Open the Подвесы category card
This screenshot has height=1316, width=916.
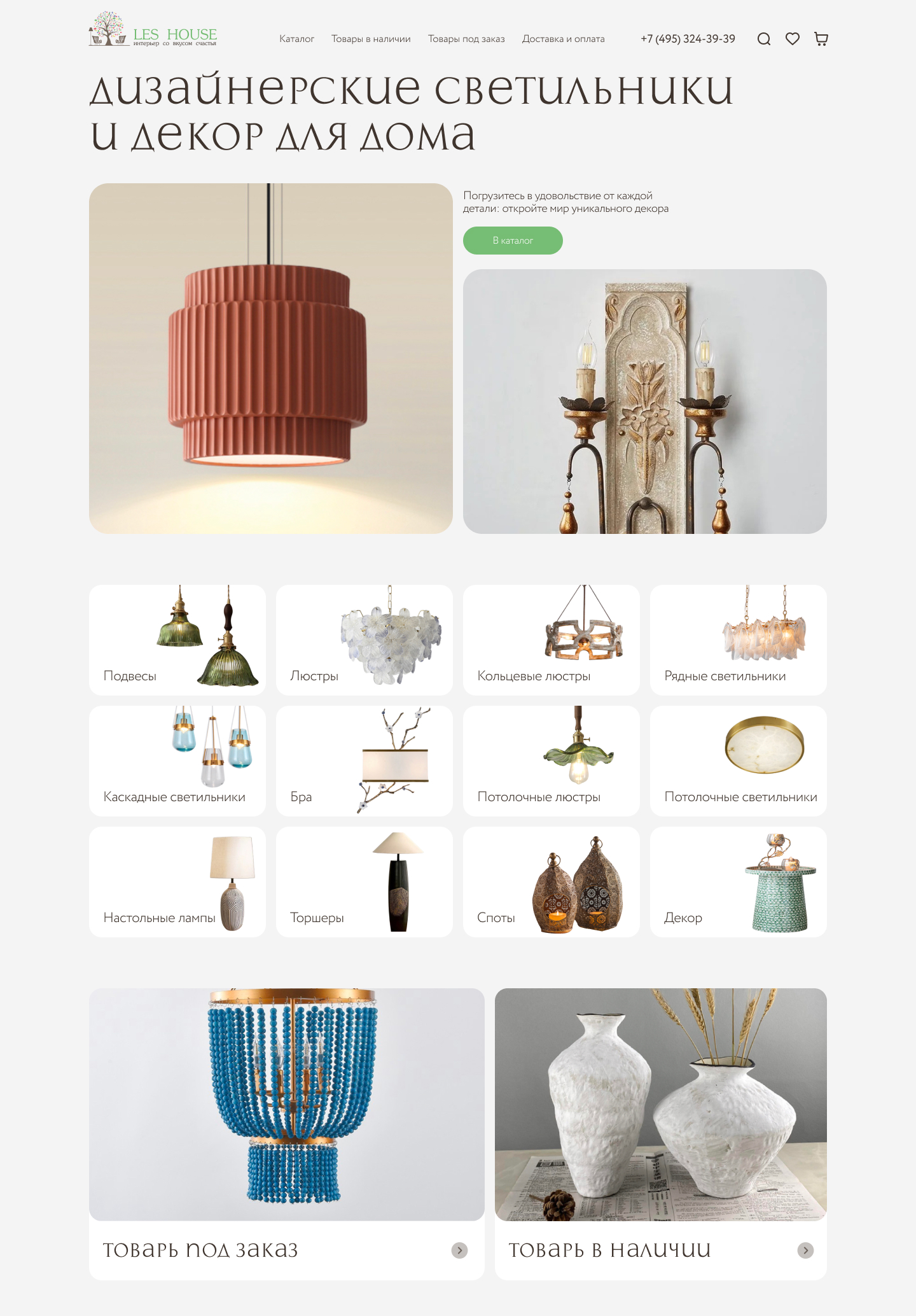(177, 640)
